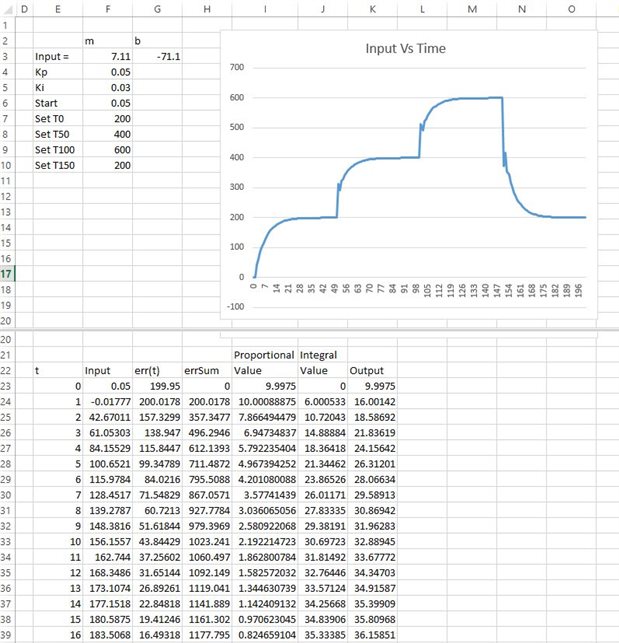Select the cell with 357.3477
Screen dimensions: 619x643
(207, 417)
